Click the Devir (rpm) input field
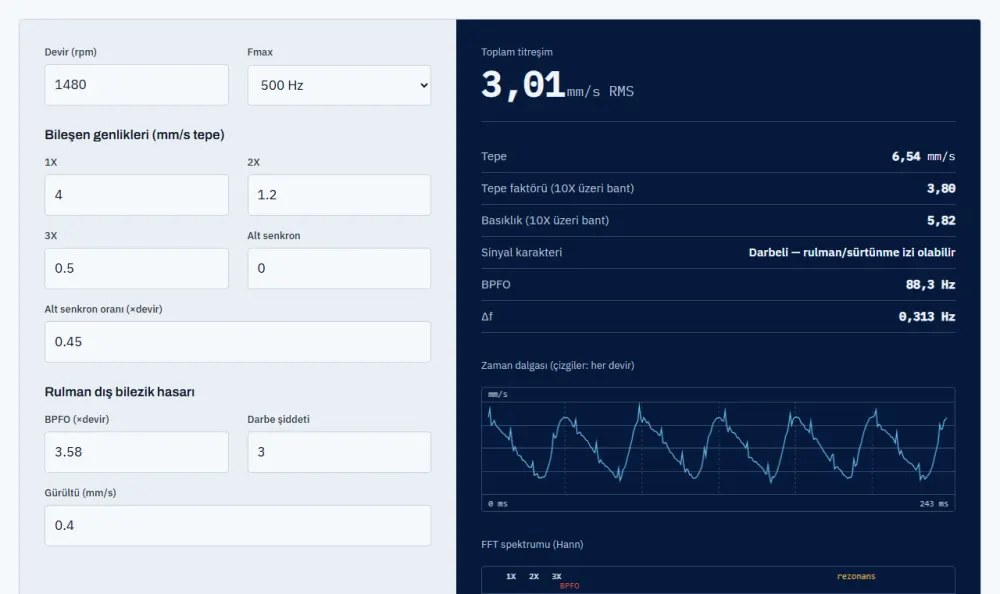 [136, 85]
